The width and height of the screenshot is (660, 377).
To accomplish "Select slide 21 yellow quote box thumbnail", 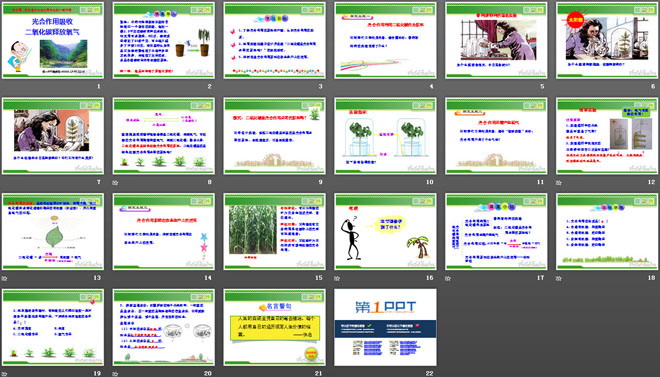I will point(274,327).
